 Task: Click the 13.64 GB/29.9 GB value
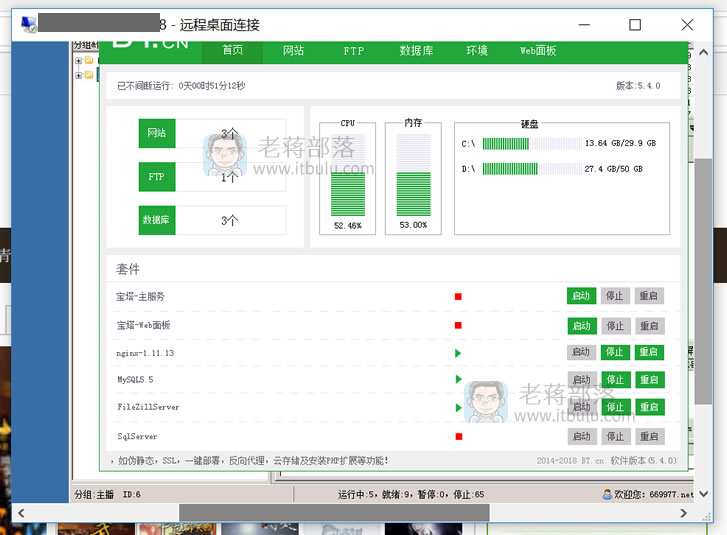click(x=620, y=143)
